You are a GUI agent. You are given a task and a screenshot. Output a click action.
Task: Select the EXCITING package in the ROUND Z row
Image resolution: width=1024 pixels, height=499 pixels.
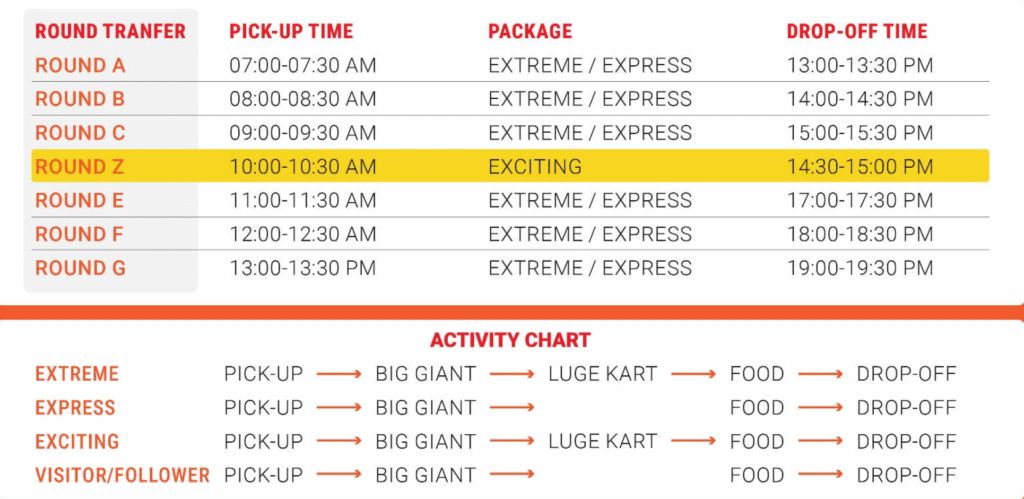coord(534,167)
